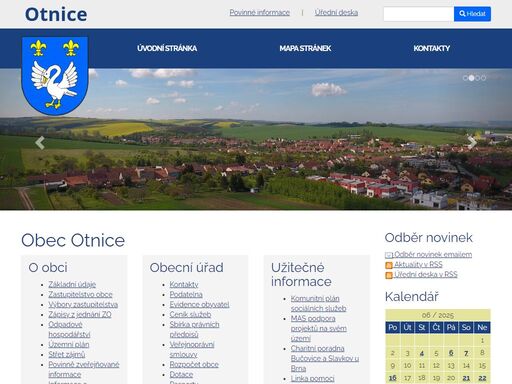Select day 16 in the calendar
Image resolution: width=512 pixels, height=384 pixels.
(393, 378)
